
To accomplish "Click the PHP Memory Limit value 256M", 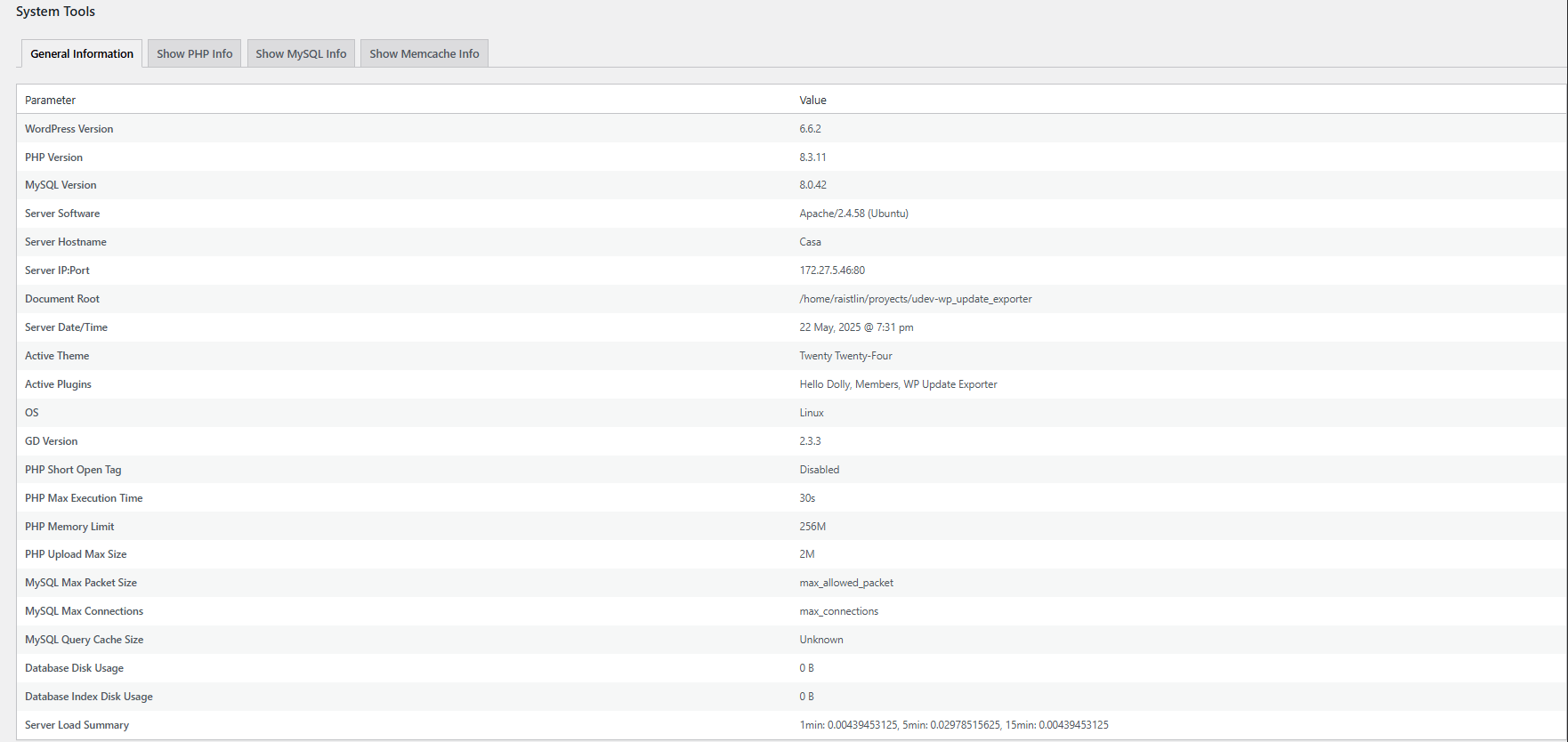I will [x=812, y=527].
